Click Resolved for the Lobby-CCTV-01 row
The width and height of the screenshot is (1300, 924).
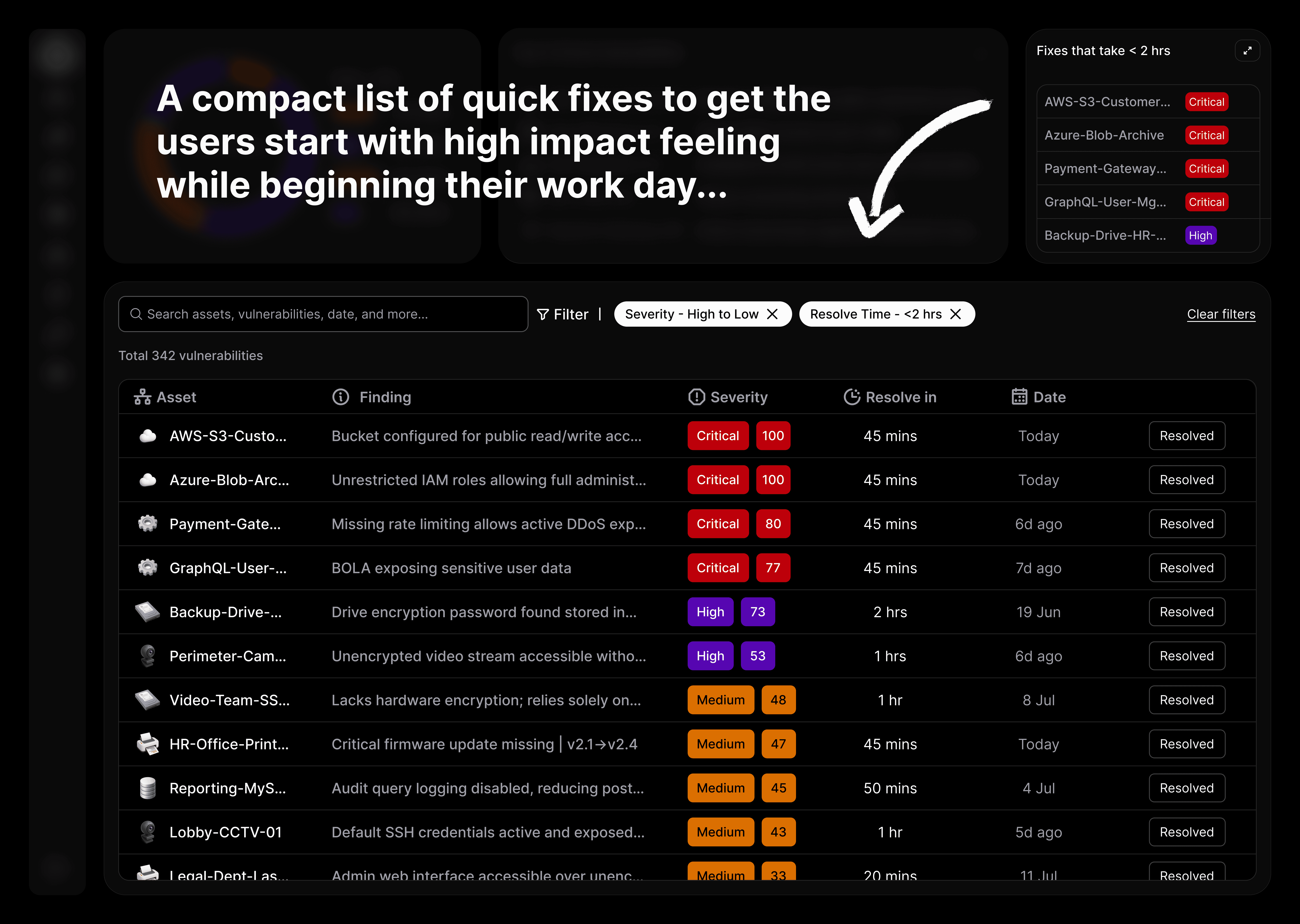pyautogui.click(x=1187, y=832)
